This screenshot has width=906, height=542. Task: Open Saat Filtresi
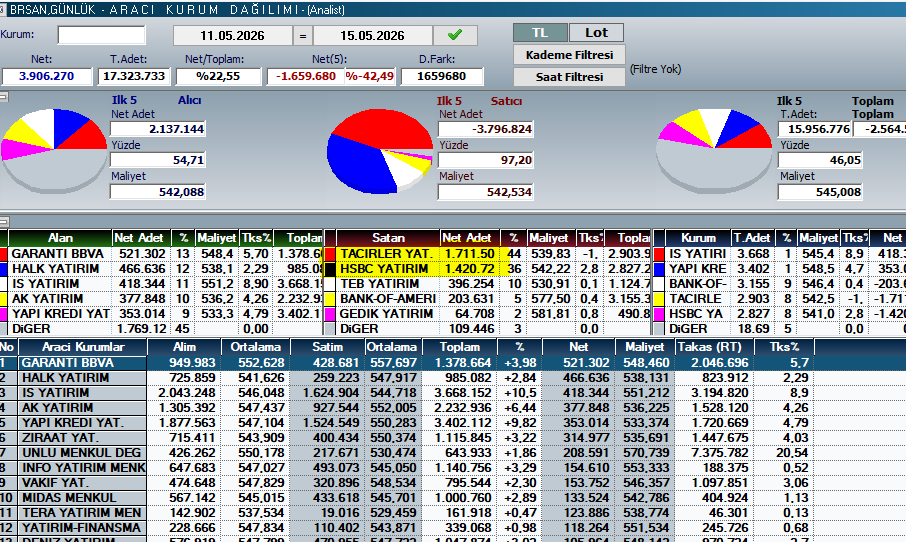pyautogui.click(x=569, y=77)
